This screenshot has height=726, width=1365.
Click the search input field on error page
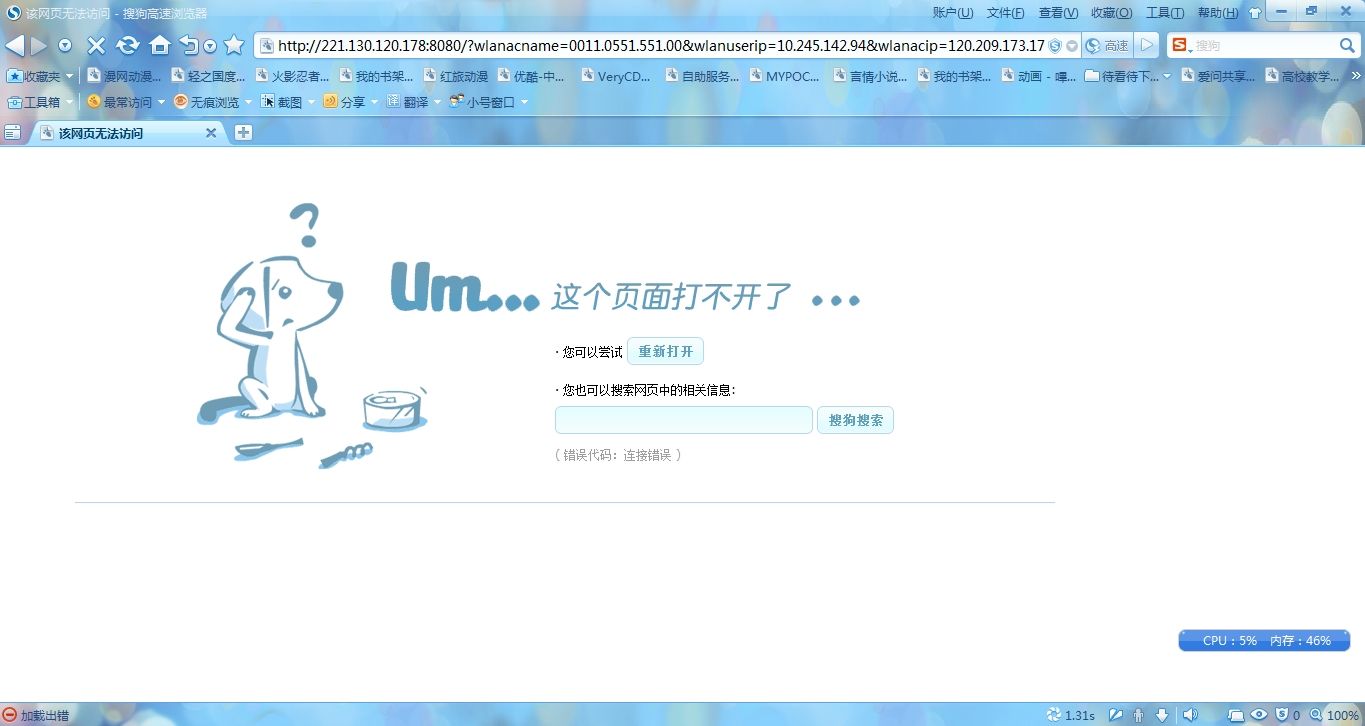683,420
